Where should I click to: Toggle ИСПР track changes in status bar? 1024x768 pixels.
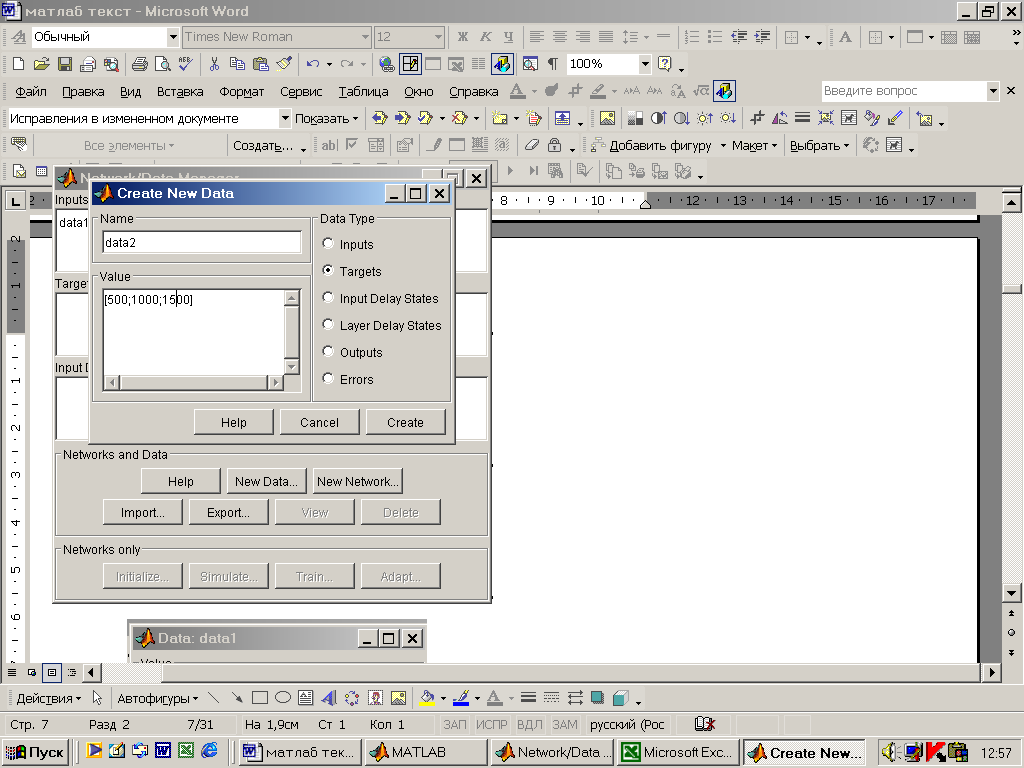coord(491,725)
